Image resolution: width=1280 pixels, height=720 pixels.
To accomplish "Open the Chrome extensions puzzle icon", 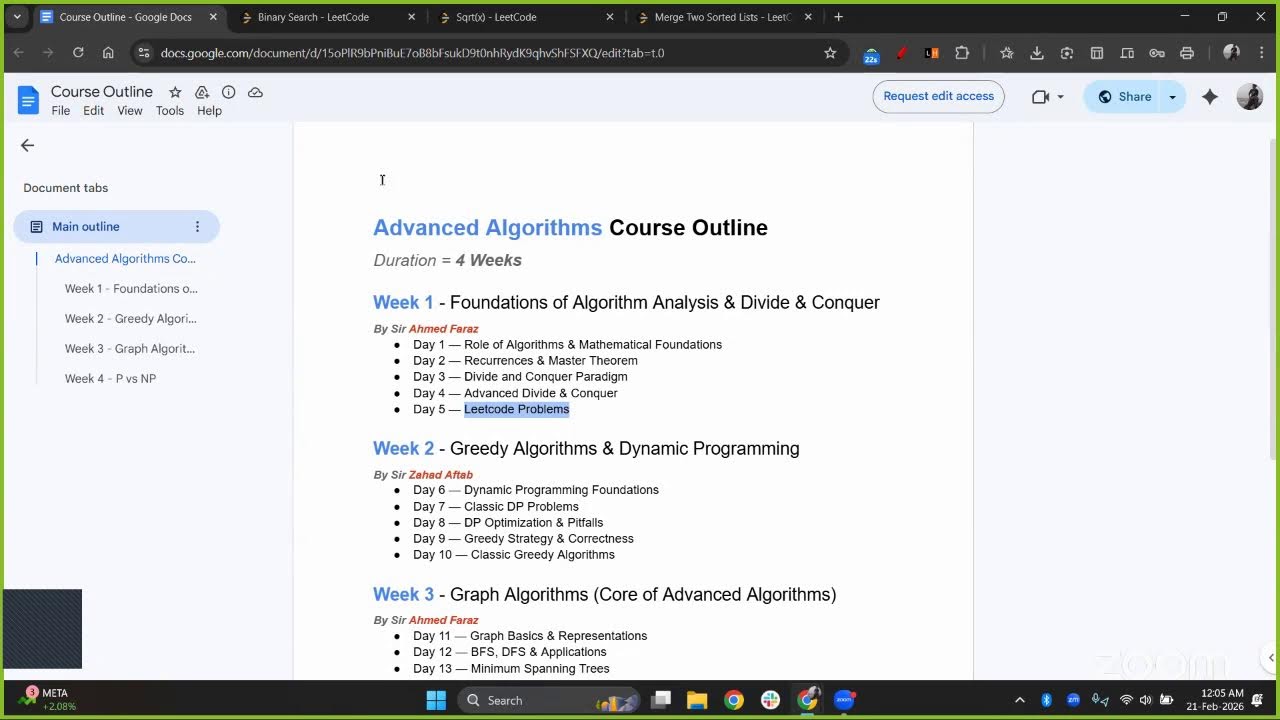I will [962, 53].
